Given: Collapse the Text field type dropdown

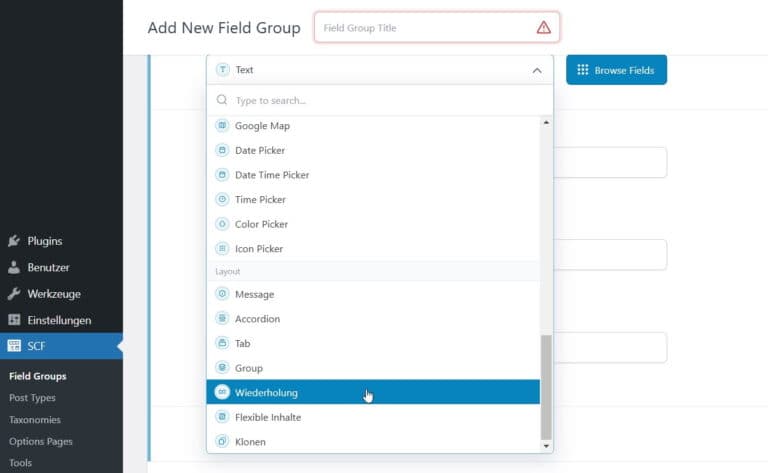Looking at the screenshot, I should pos(380,70).
